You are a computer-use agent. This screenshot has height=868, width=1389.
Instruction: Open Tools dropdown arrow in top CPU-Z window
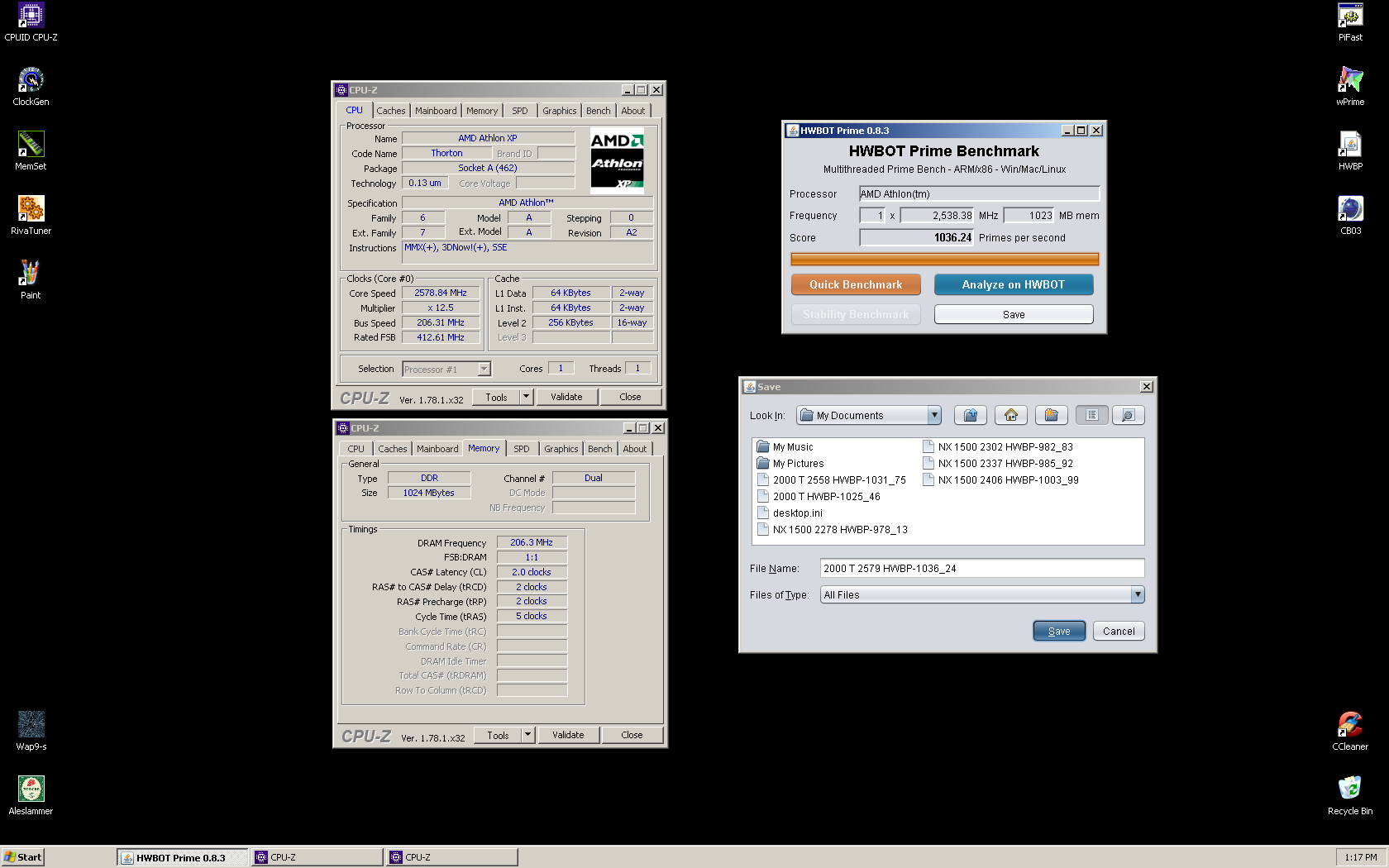coord(526,397)
